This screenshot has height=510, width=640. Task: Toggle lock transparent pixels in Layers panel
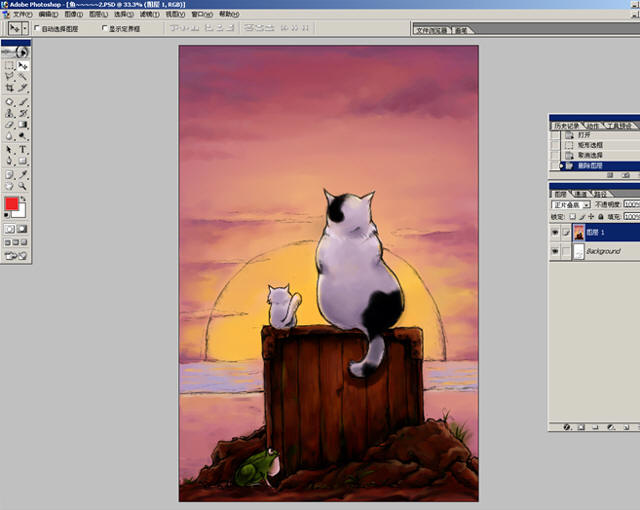coord(573,217)
